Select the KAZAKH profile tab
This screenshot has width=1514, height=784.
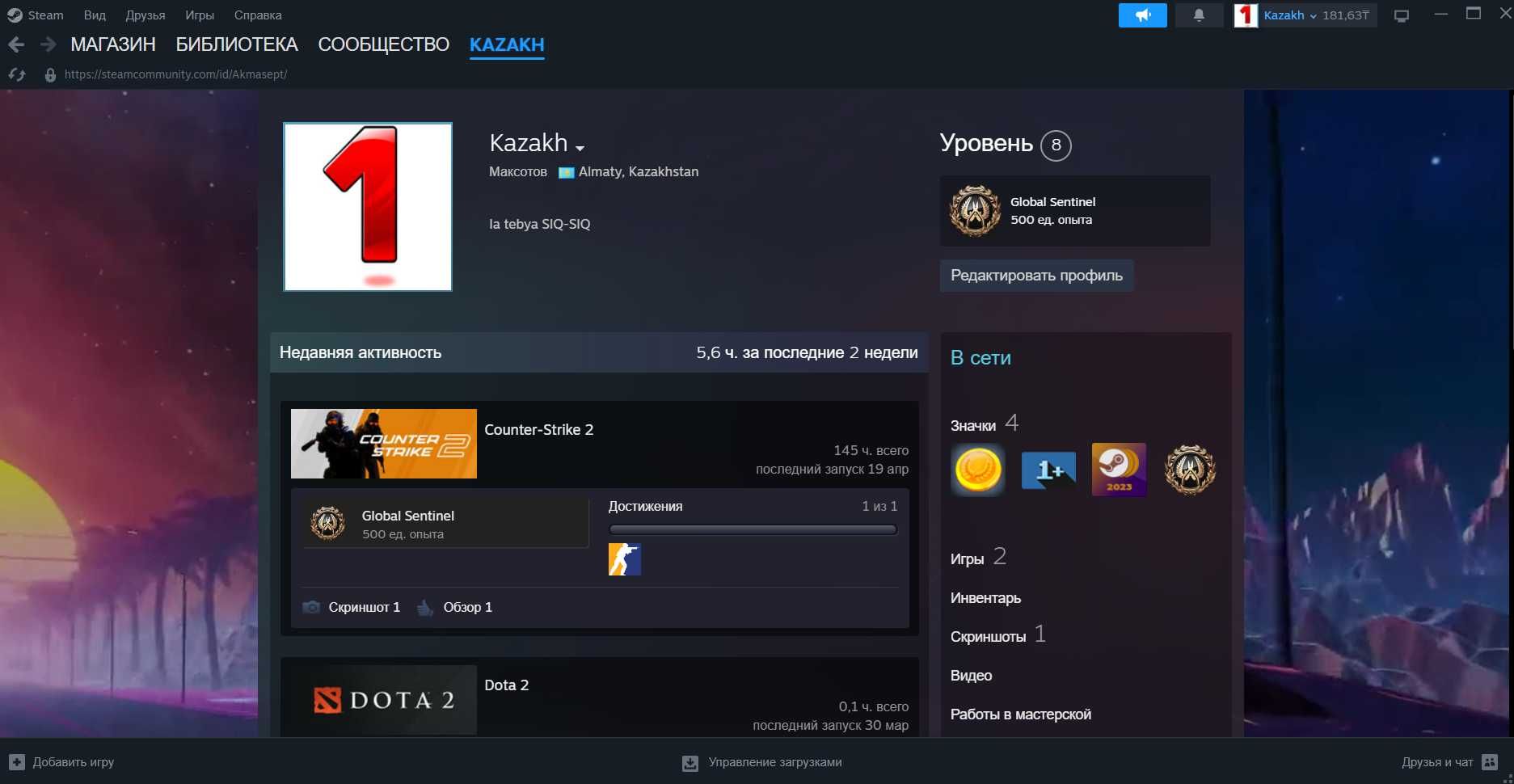pyautogui.click(x=507, y=44)
